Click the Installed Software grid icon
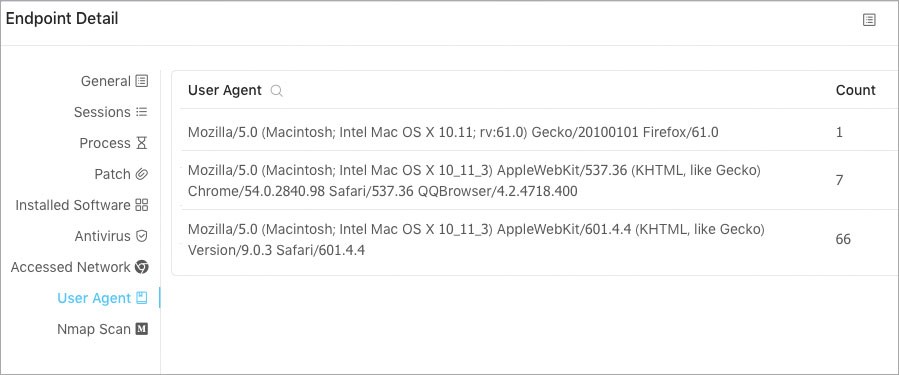 point(142,205)
